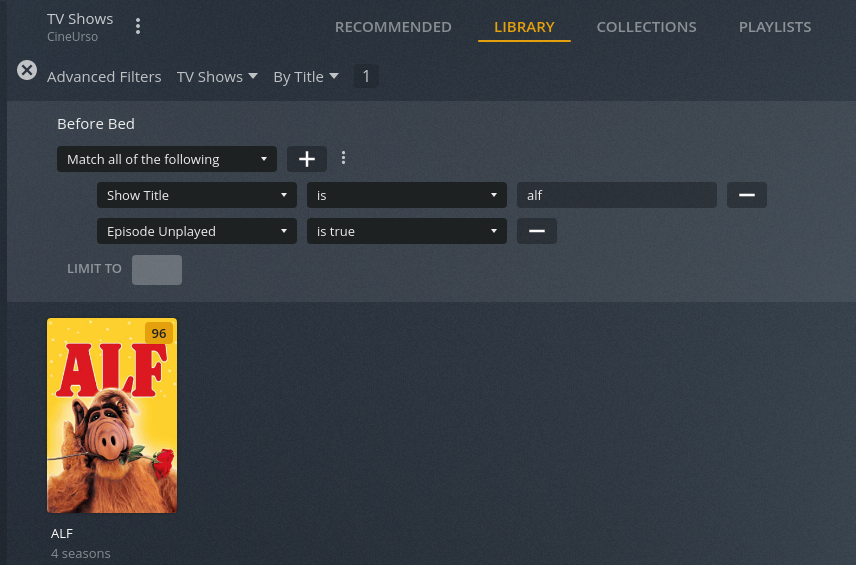The image size is (856, 565).
Task: Click the 96 unplayed badge on ALF
Action: [159, 333]
